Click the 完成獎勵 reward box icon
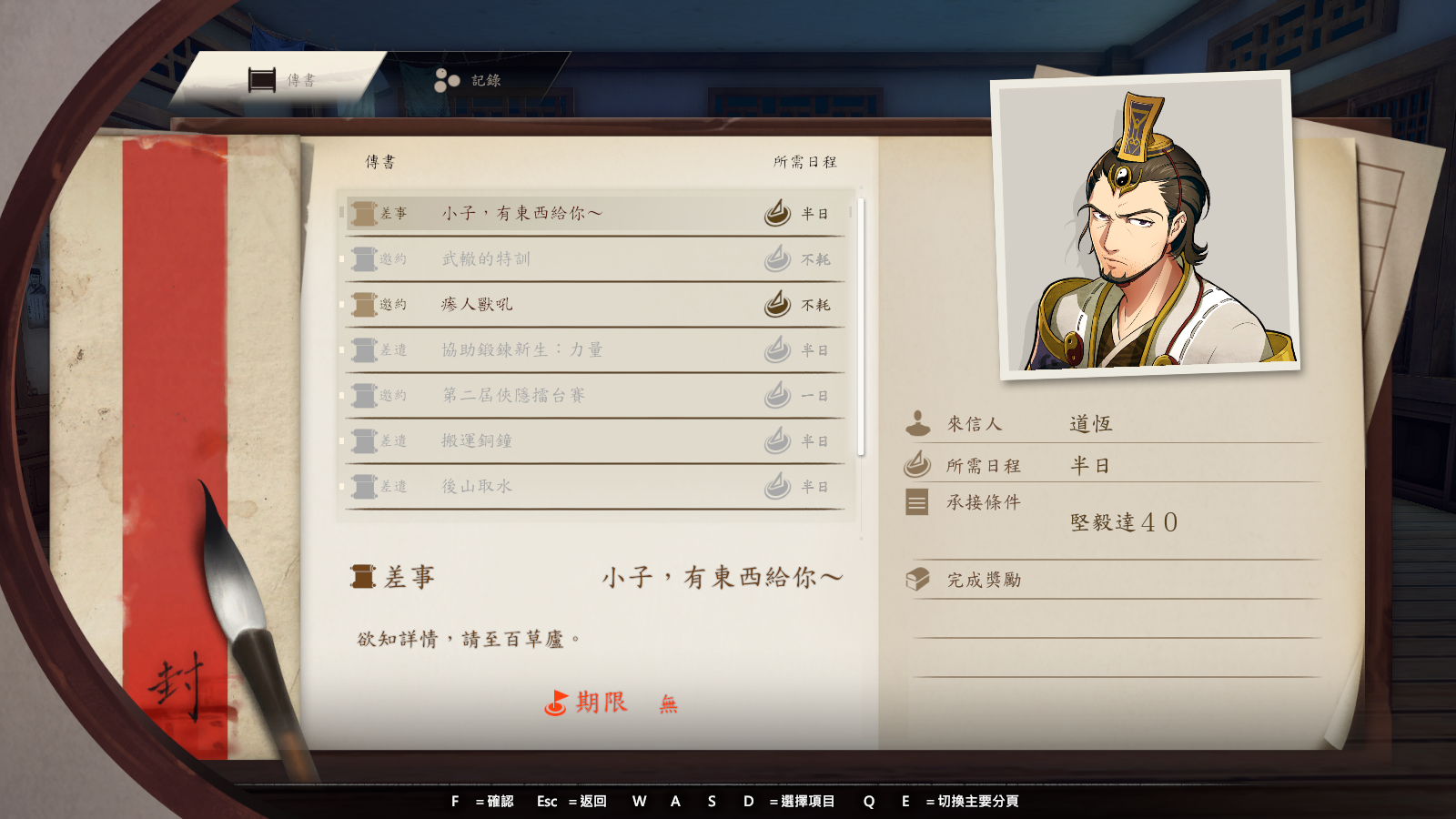Screen dimensions: 1456x819 pos(918,579)
